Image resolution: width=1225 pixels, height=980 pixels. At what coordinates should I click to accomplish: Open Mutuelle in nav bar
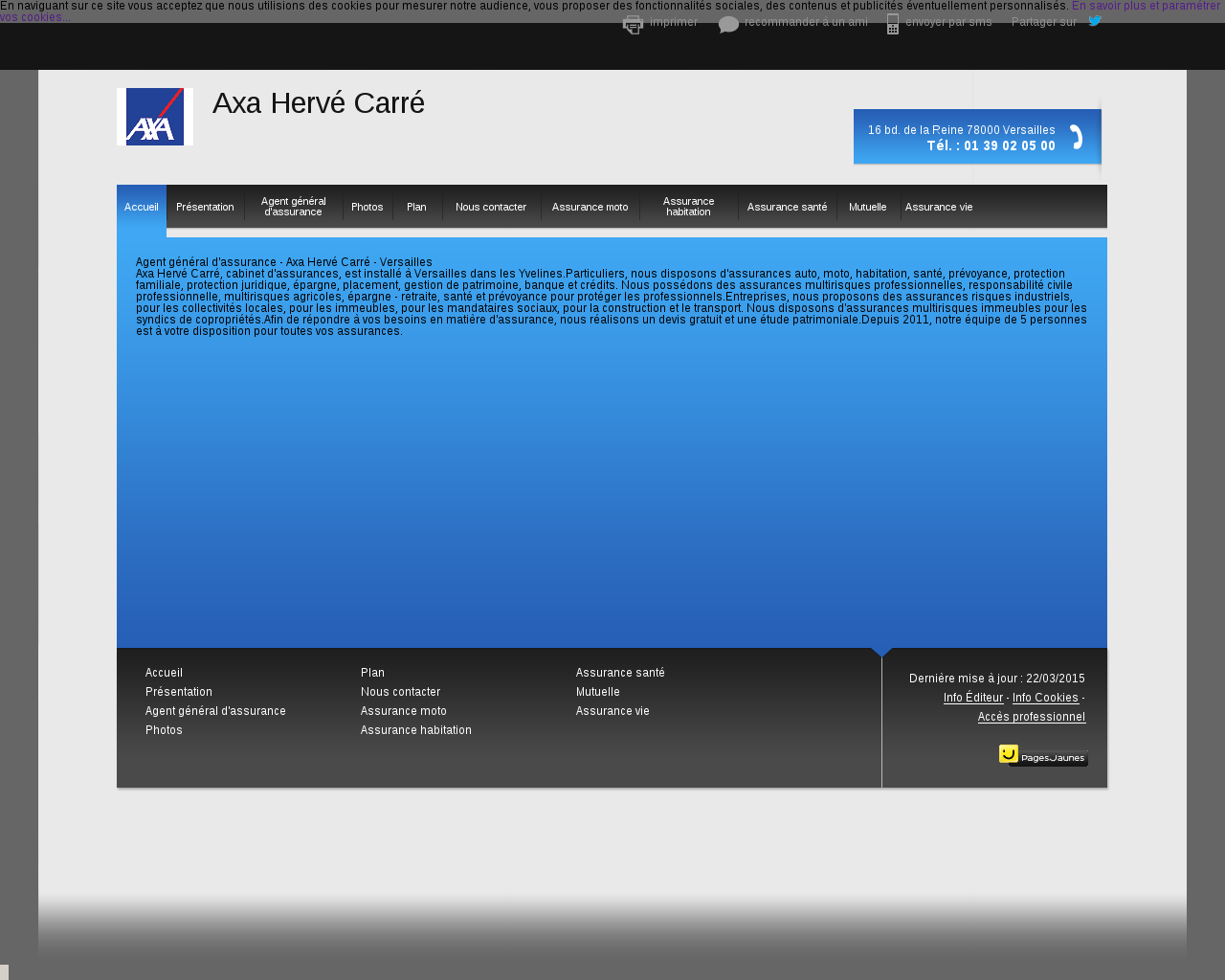click(x=867, y=207)
